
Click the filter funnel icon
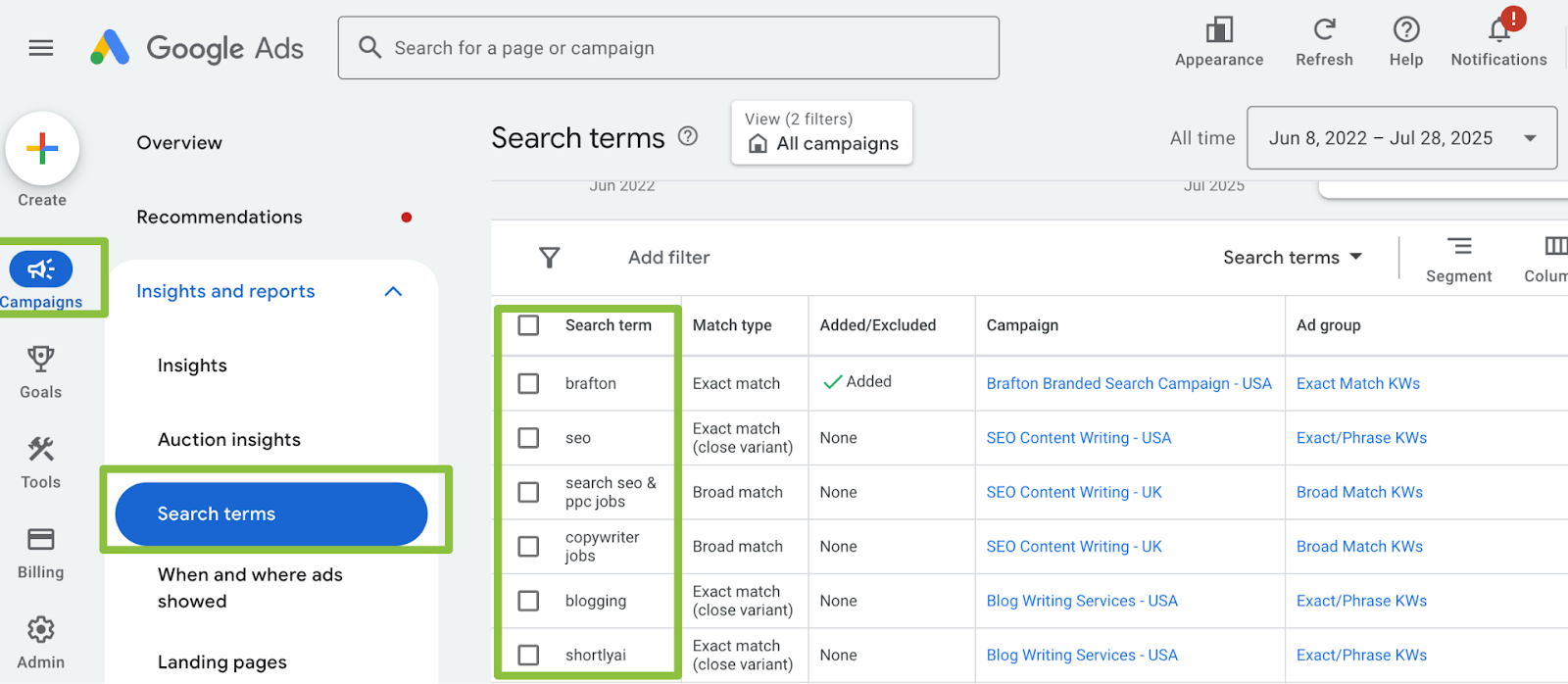tap(550, 258)
